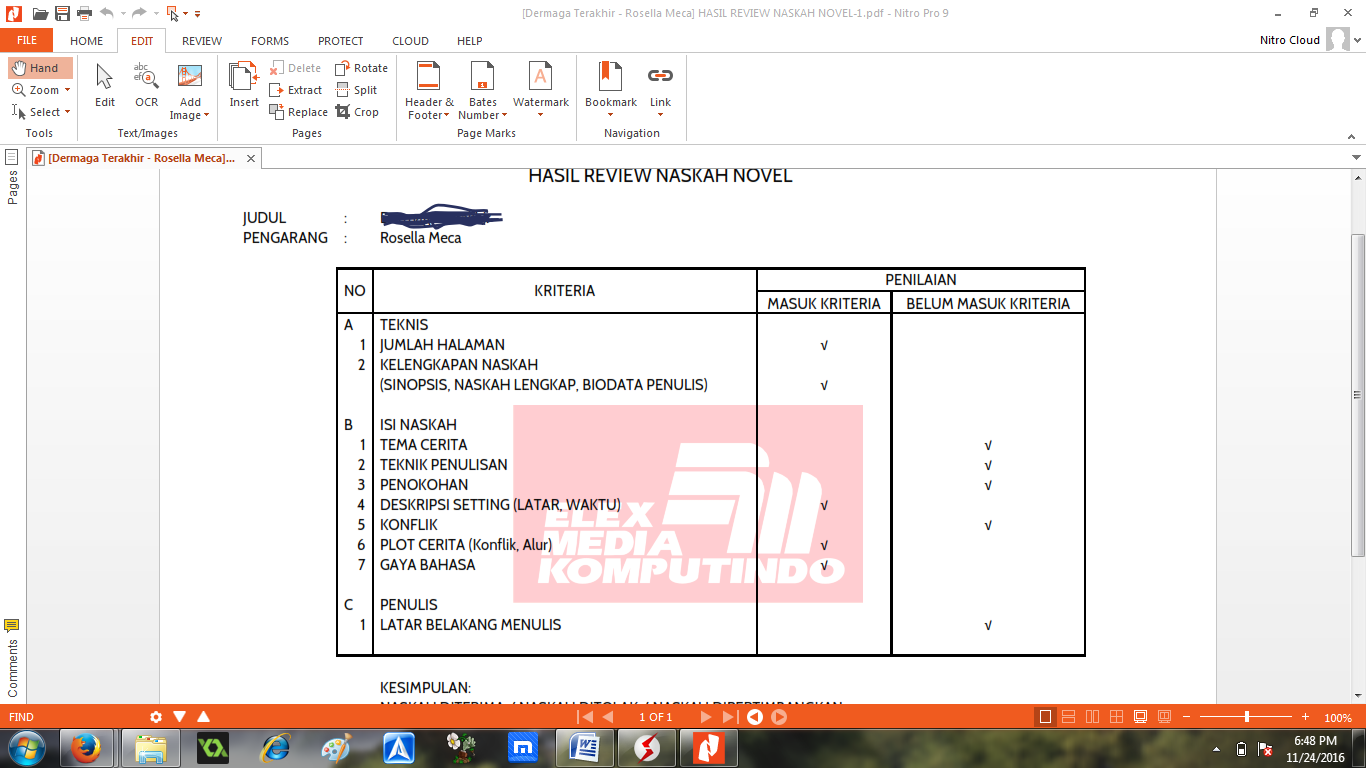Image resolution: width=1366 pixels, height=768 pixels.
Task: Go to next page arrow
Action: tap(705, 717)
